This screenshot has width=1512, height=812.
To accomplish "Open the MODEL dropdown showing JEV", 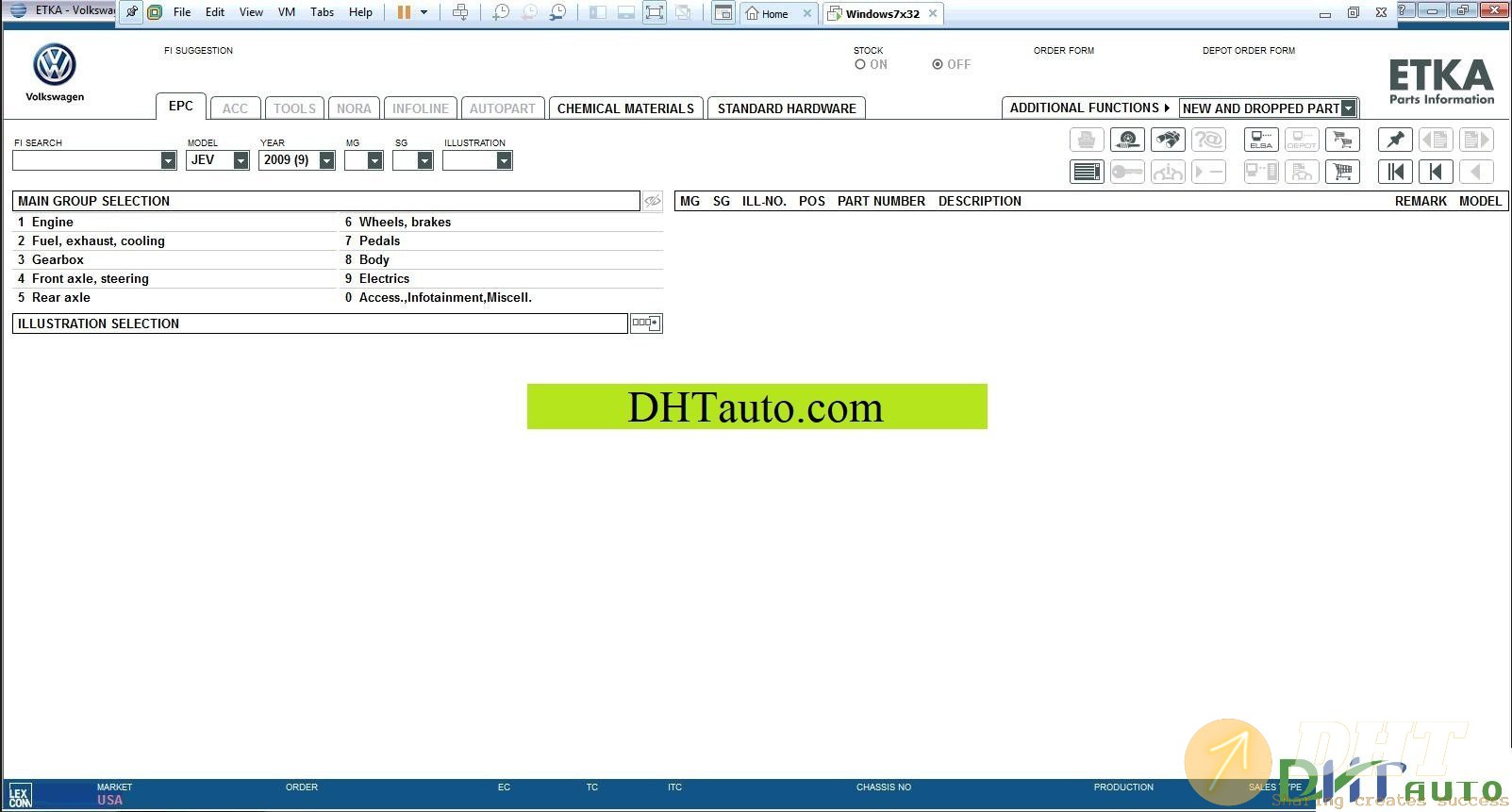I will tap(241, 160).
